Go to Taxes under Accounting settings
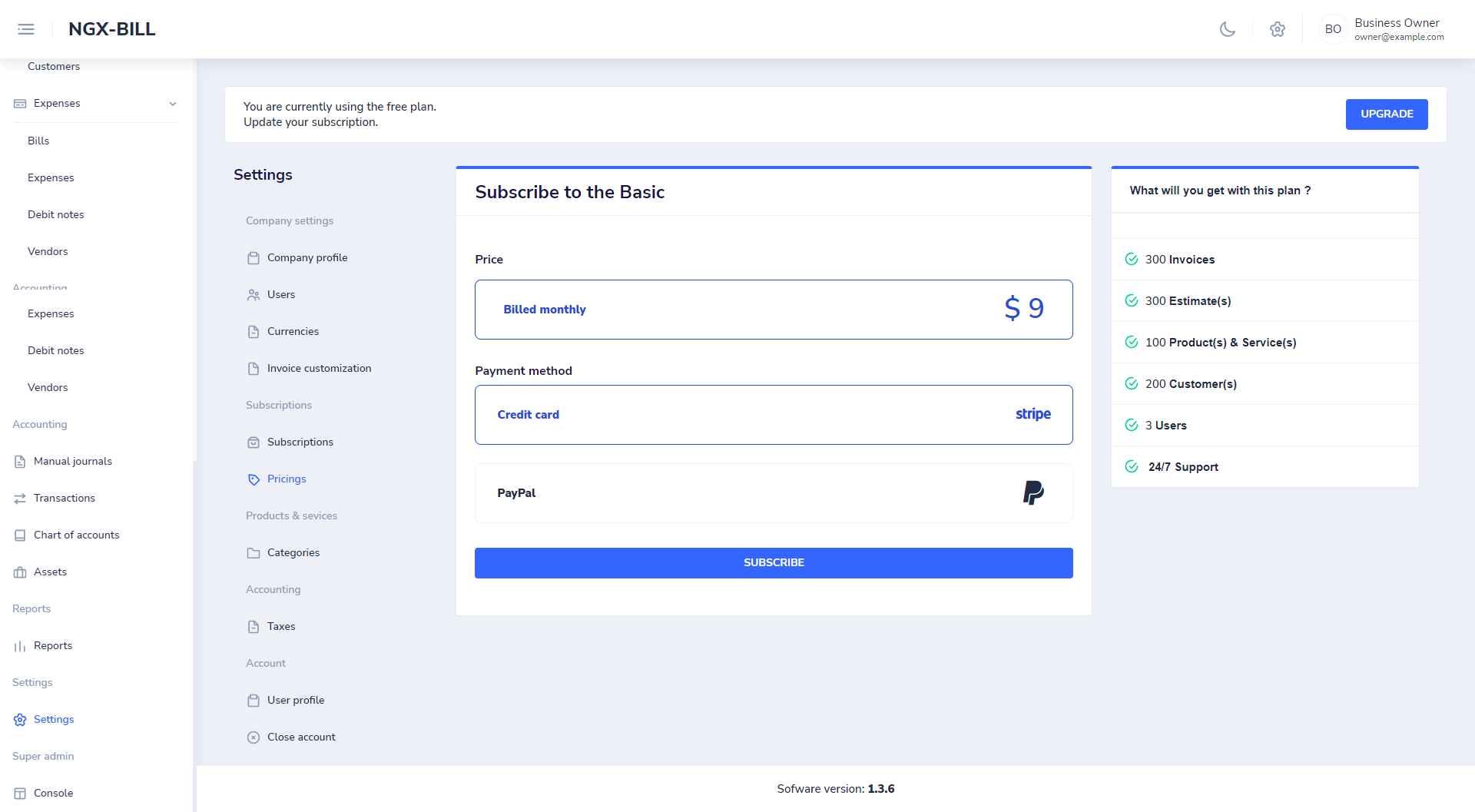This screenshot has width=1475, height=812. (x=280, y=626)
